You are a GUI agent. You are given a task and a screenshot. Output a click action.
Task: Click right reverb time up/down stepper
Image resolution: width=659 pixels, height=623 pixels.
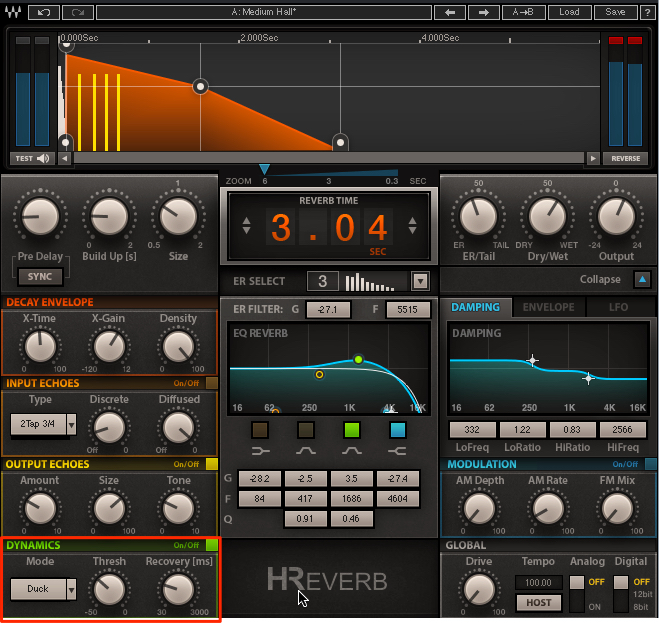tap(412, 226)
